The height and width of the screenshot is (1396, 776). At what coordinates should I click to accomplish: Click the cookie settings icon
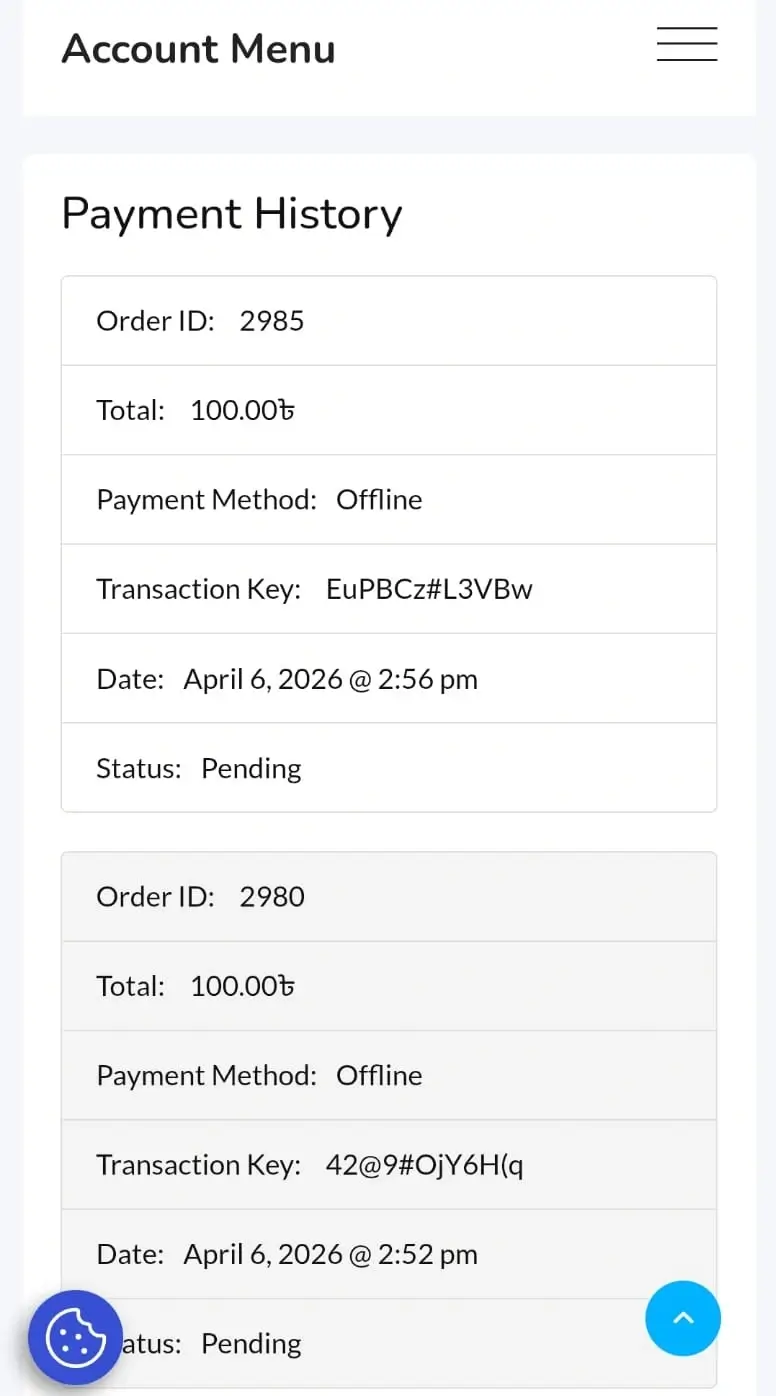75,1338
